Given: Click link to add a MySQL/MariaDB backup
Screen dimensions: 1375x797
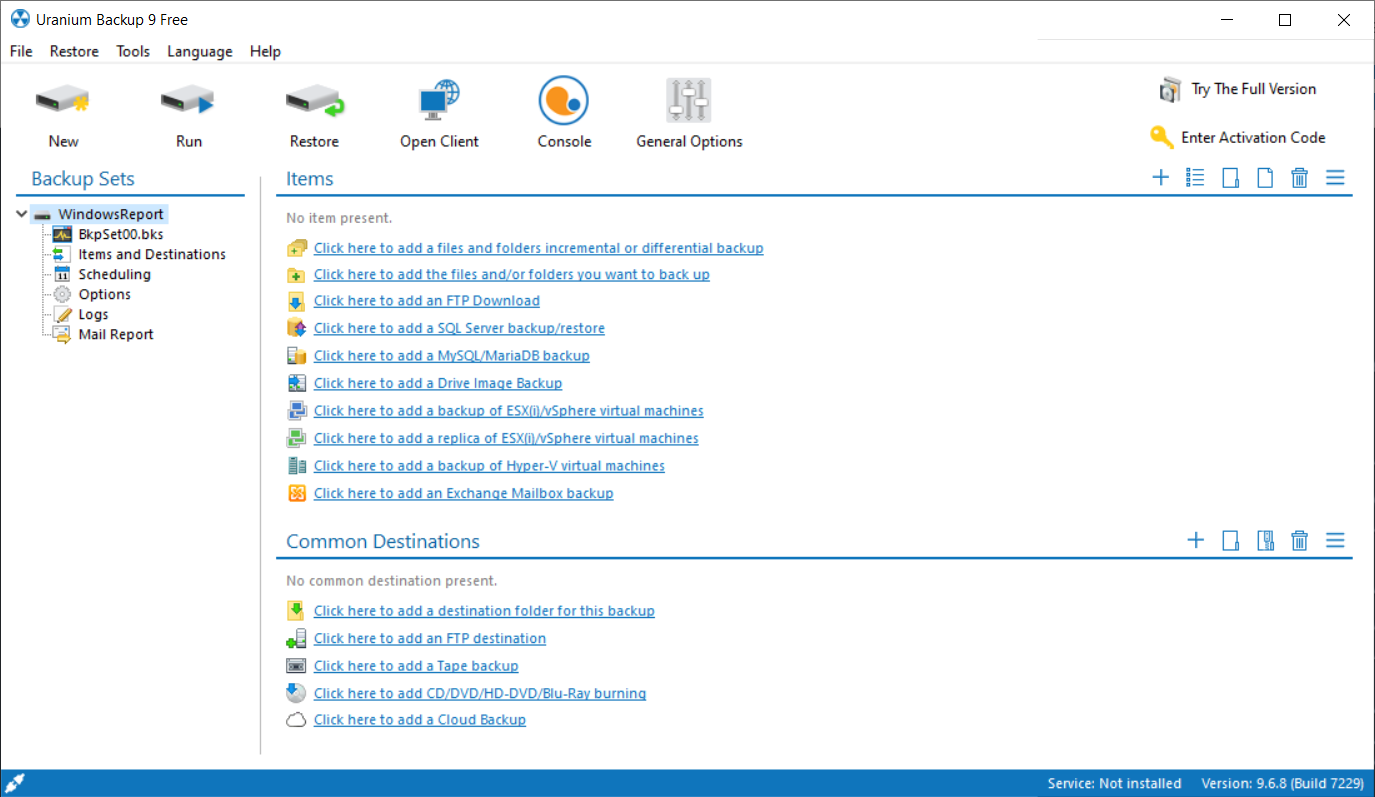Looking at the screenshot, I should pyautogui.click(x=451, y=356).
